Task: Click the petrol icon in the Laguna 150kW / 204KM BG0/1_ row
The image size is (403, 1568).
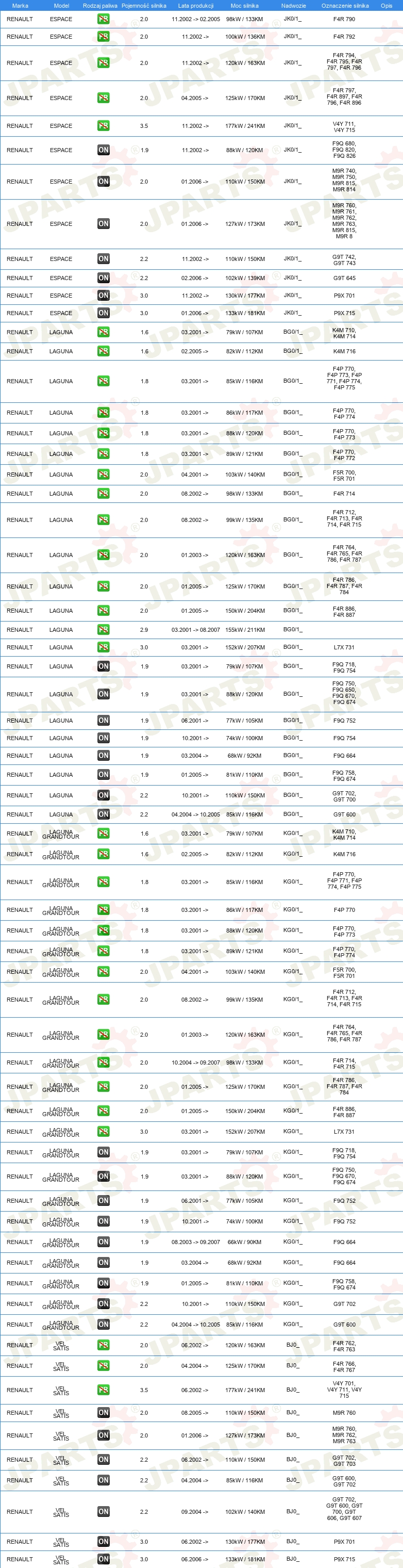Action: (104, 611)
